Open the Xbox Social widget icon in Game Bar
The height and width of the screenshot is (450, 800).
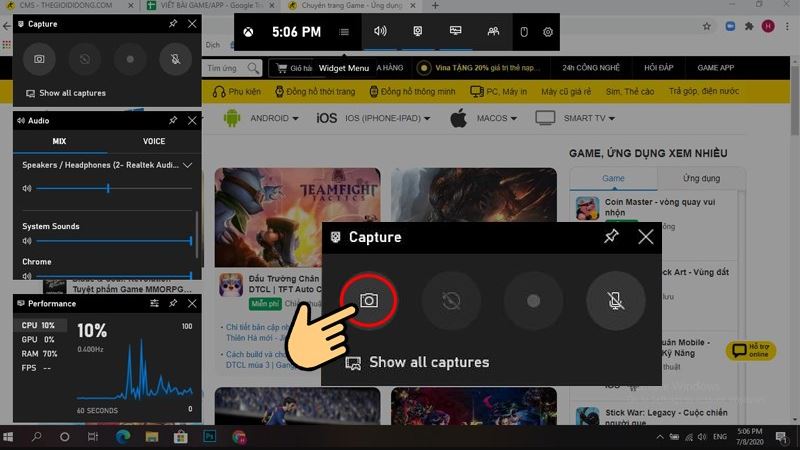493,32
